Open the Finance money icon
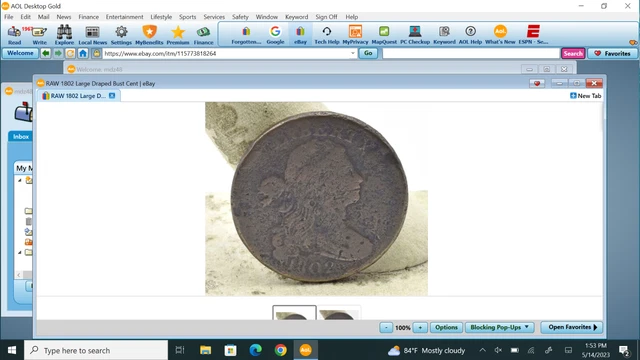 point(203,35)
